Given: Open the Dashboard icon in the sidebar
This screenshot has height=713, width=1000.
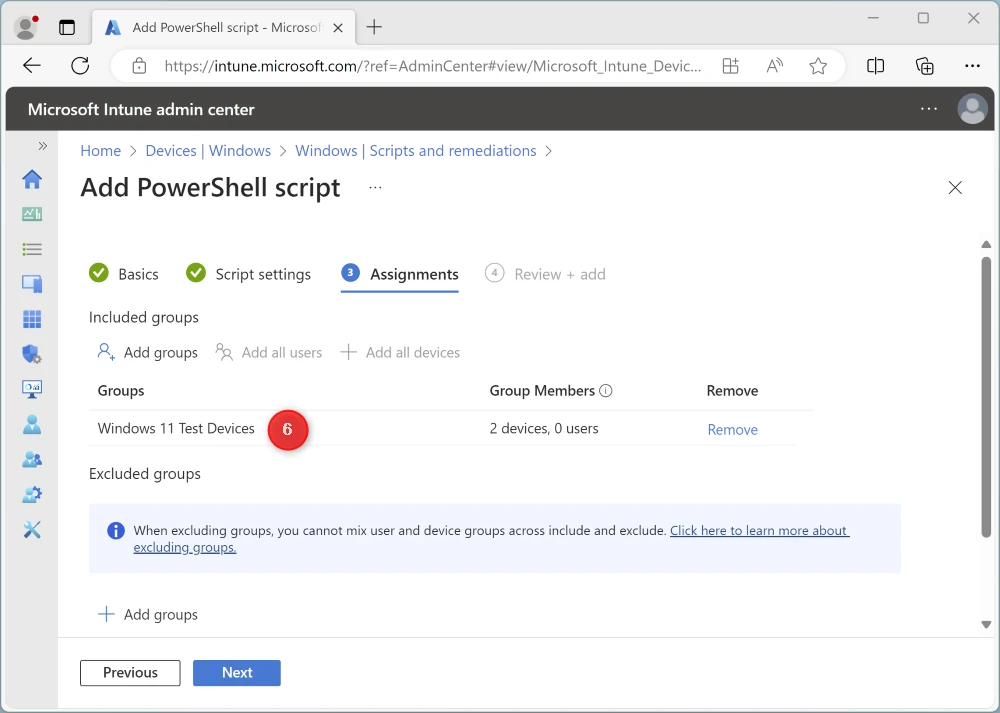Looking at the screenshot, I should 32,214.
